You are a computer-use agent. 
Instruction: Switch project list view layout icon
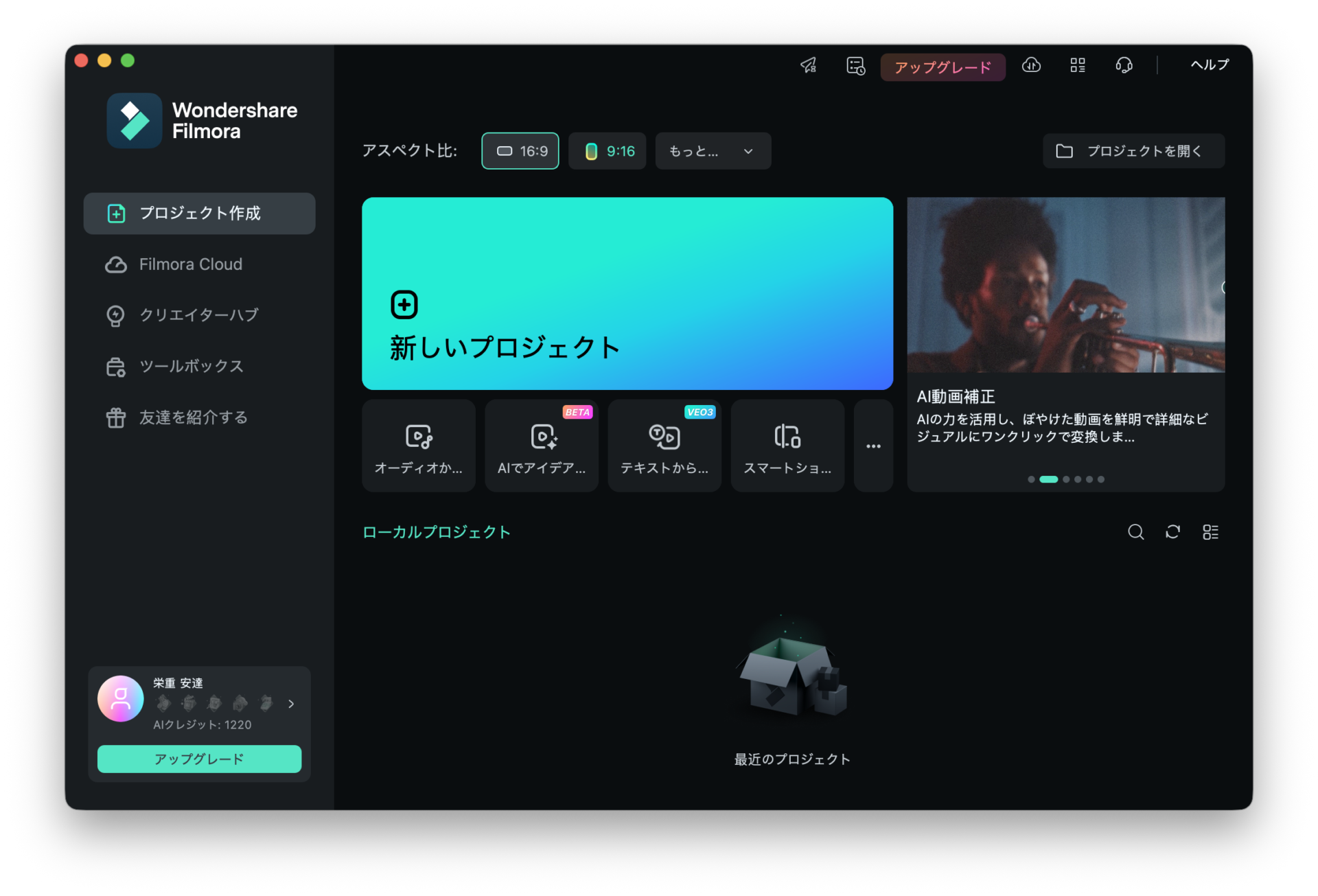click(1210, 532)
